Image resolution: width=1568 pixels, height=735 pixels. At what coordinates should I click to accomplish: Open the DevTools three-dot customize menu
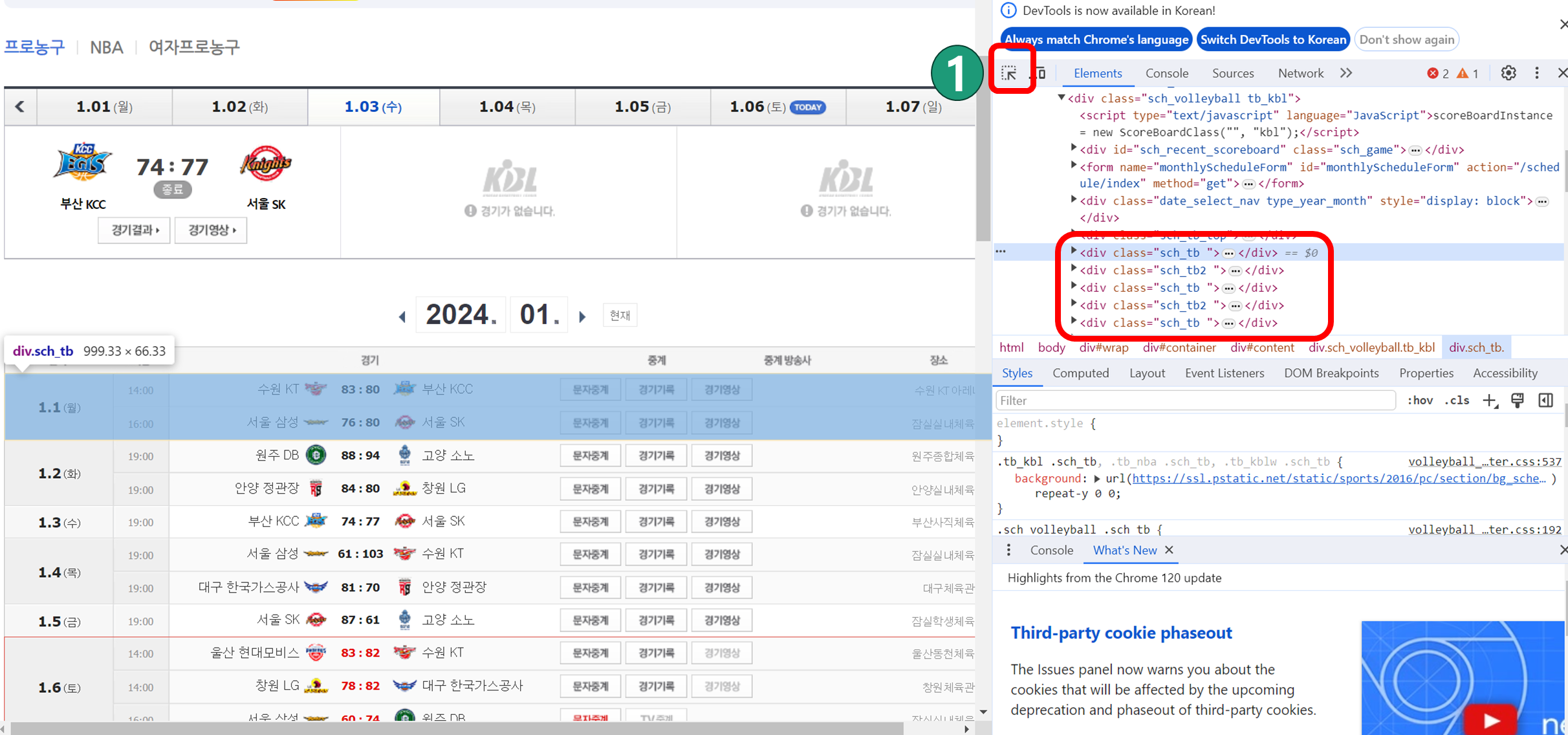click(1537, 73)
